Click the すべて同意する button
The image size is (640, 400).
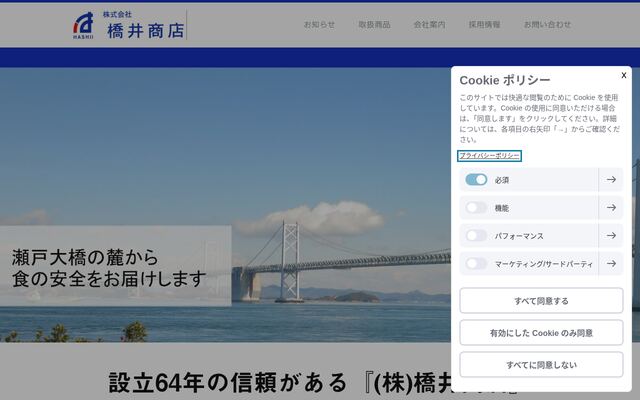click(541, 301)
